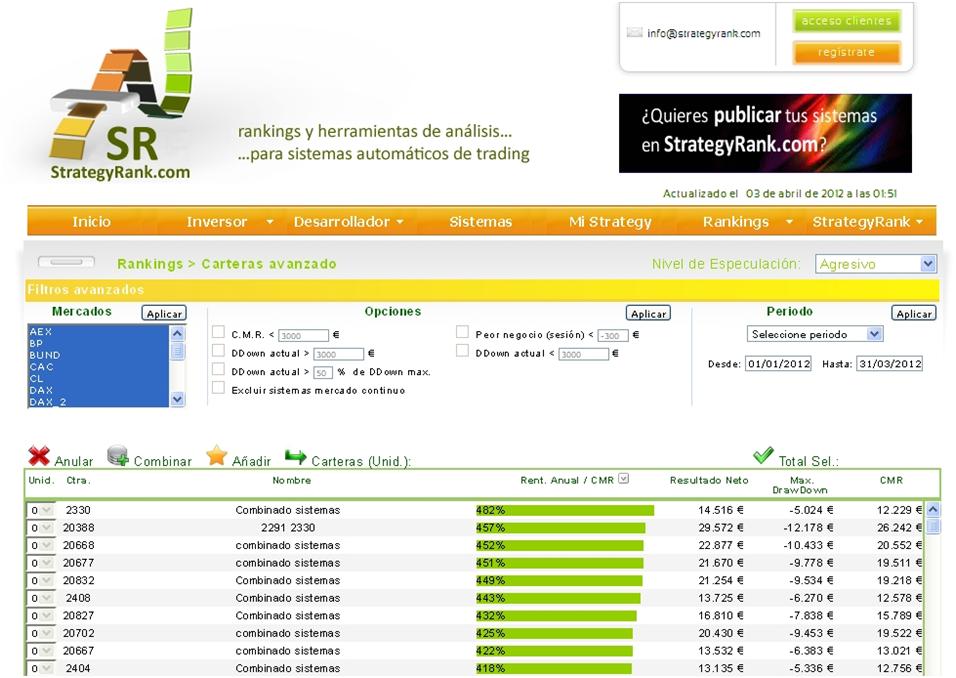The width and height of the screenshot is (956, 678).
Task: Click the StrategyRank.com logo
Action: [x=121, y=95]
